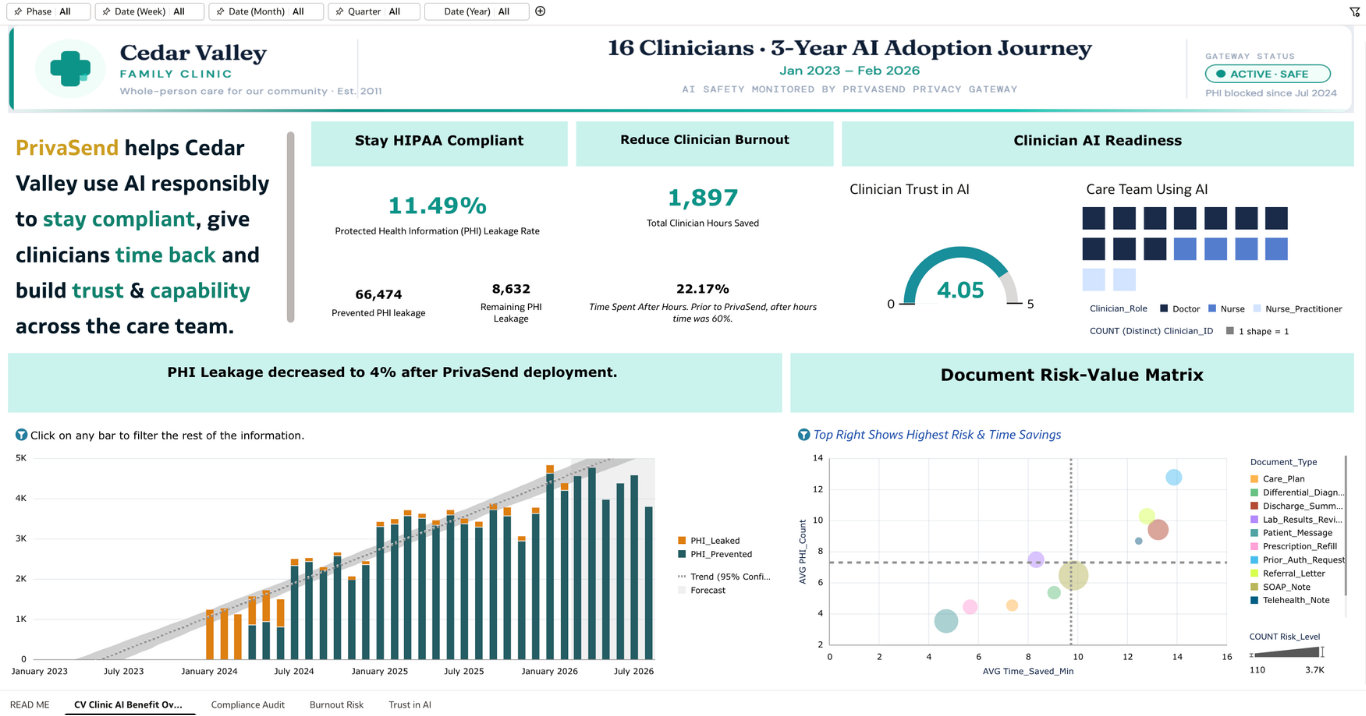Click the filter icon beside 'Top Right Shows Highest Risk'

(803, 435)
